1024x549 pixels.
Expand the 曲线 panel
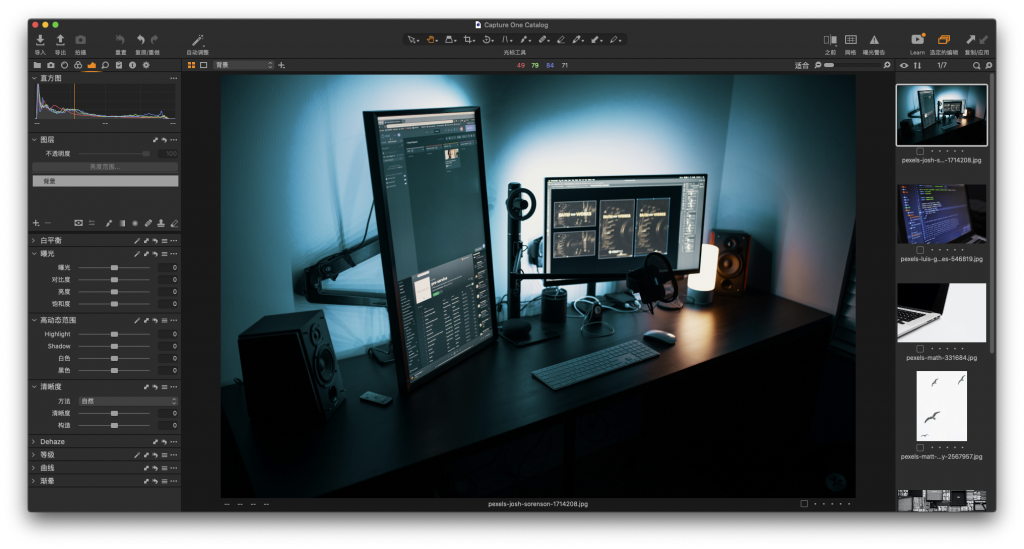point(34,468)
